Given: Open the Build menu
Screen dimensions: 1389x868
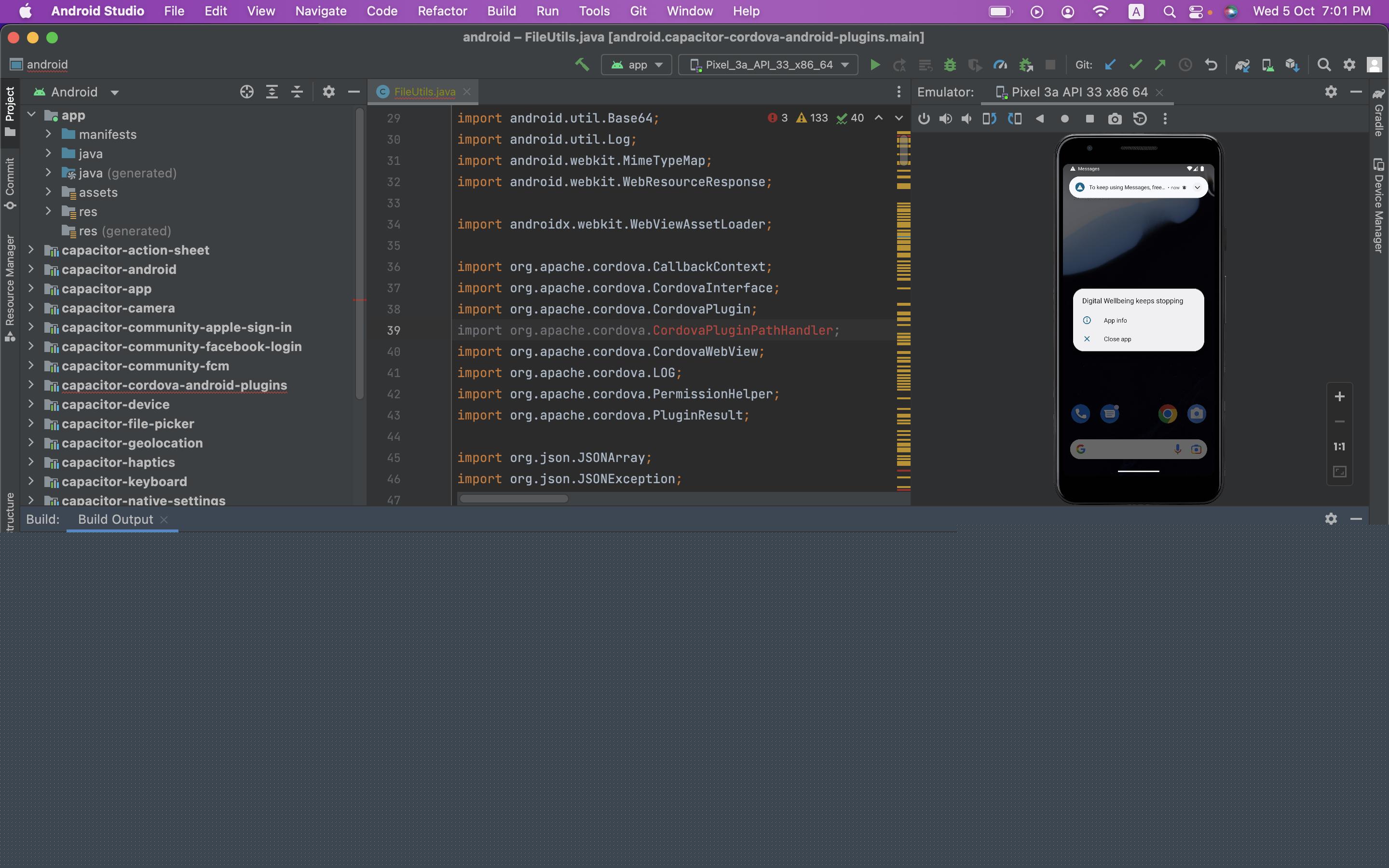Looking at the screenshot, I should pos(502,11).
